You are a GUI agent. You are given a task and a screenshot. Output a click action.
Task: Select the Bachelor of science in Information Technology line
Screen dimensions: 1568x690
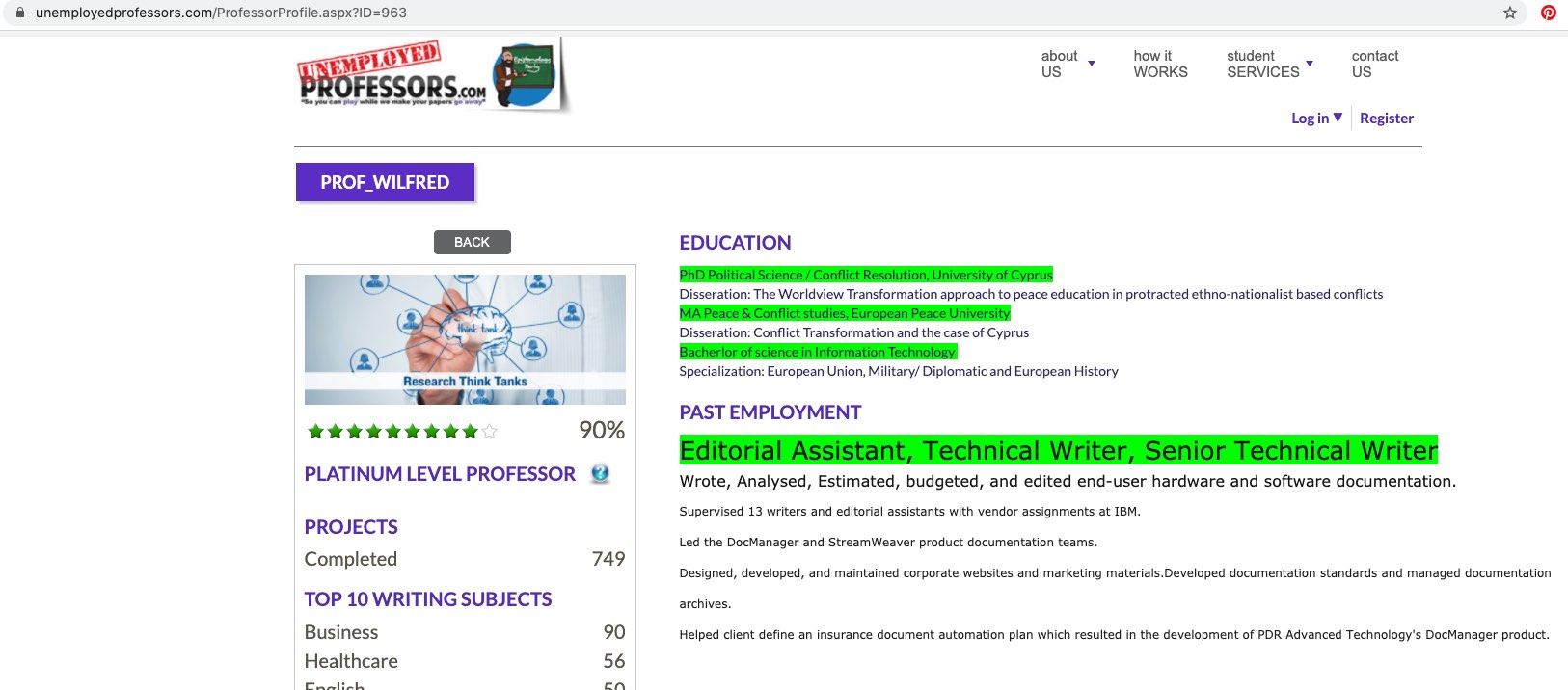(818, 352)
